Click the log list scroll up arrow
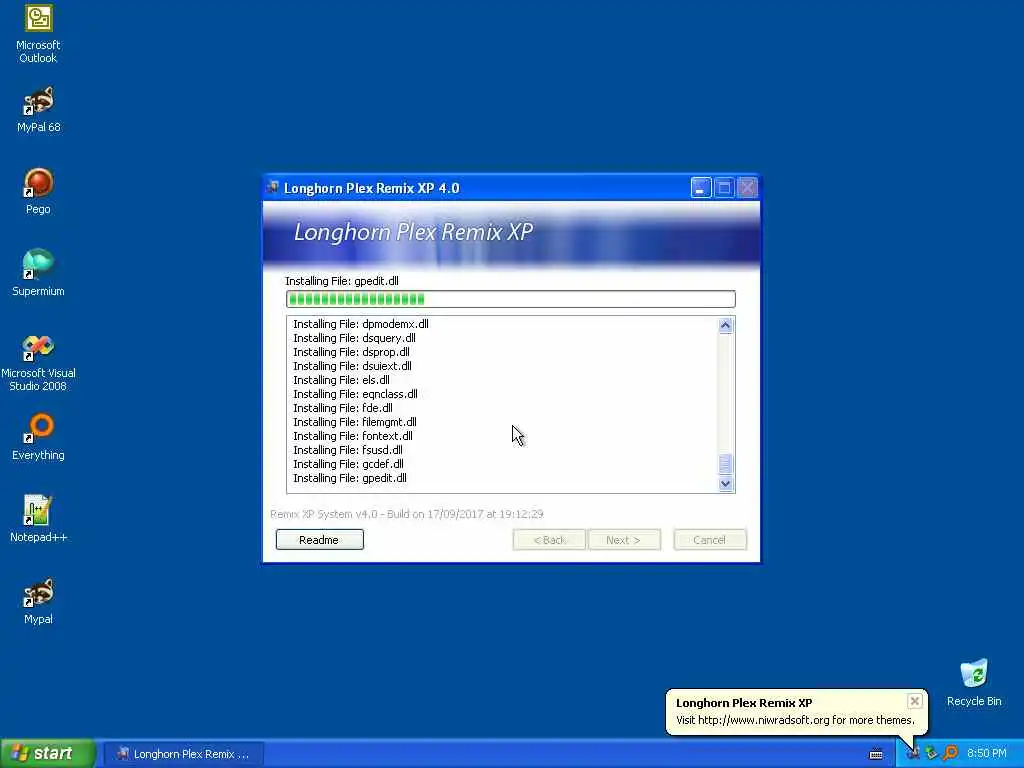This screenshot has width=1024, height=768. click(x=725, y=325)
